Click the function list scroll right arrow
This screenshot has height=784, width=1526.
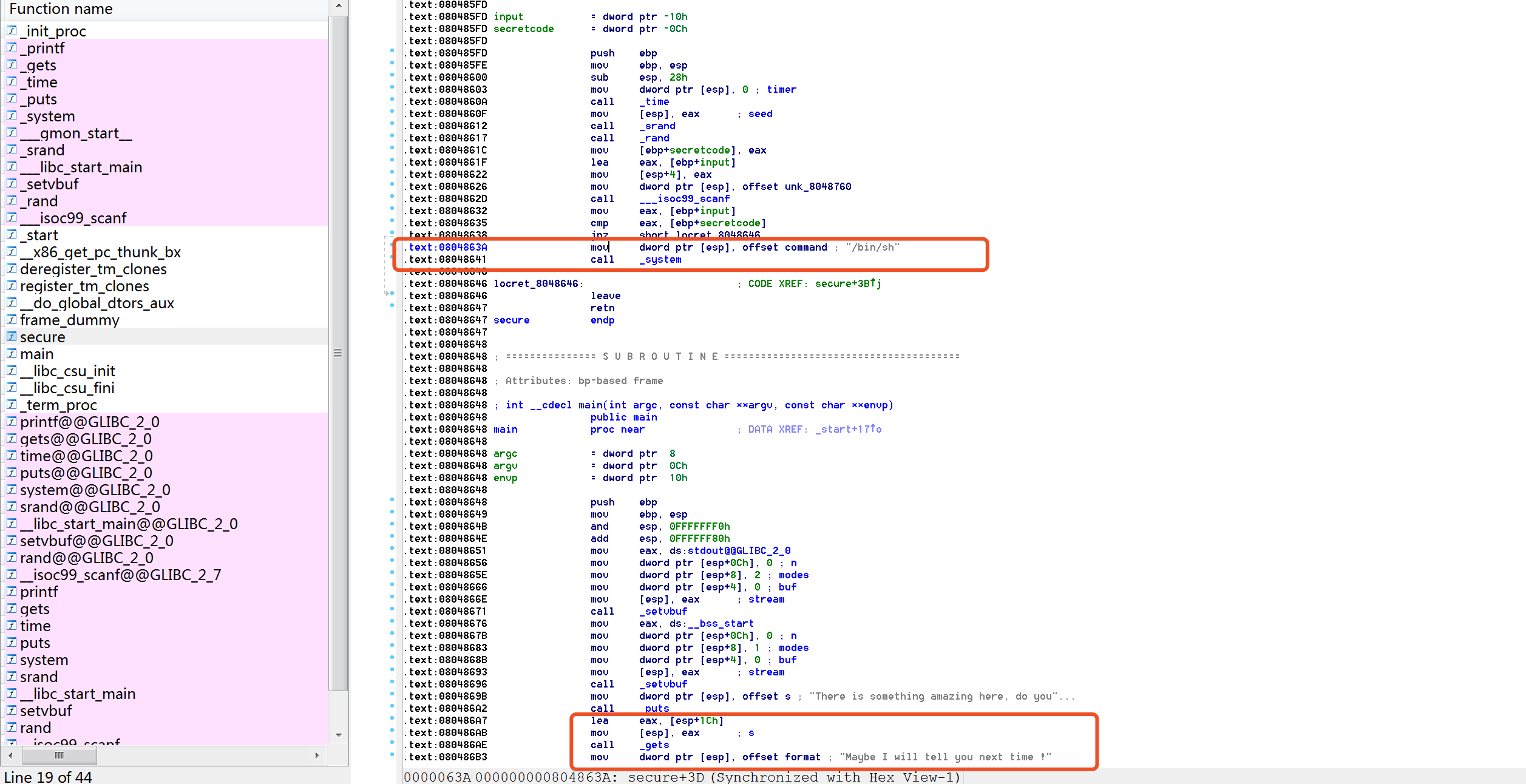pos(317,755)
